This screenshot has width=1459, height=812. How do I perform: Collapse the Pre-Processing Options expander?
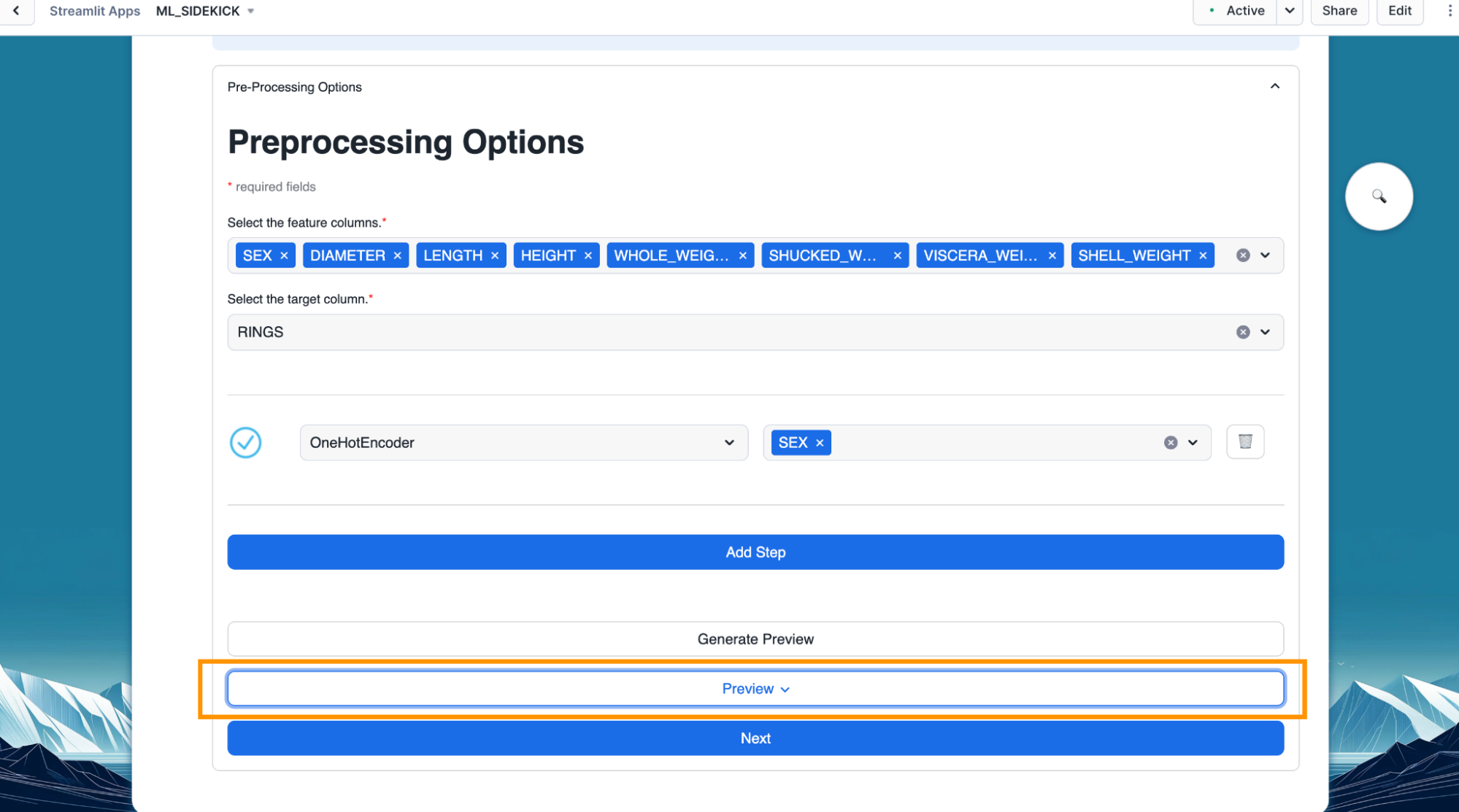click(1274, 87)
